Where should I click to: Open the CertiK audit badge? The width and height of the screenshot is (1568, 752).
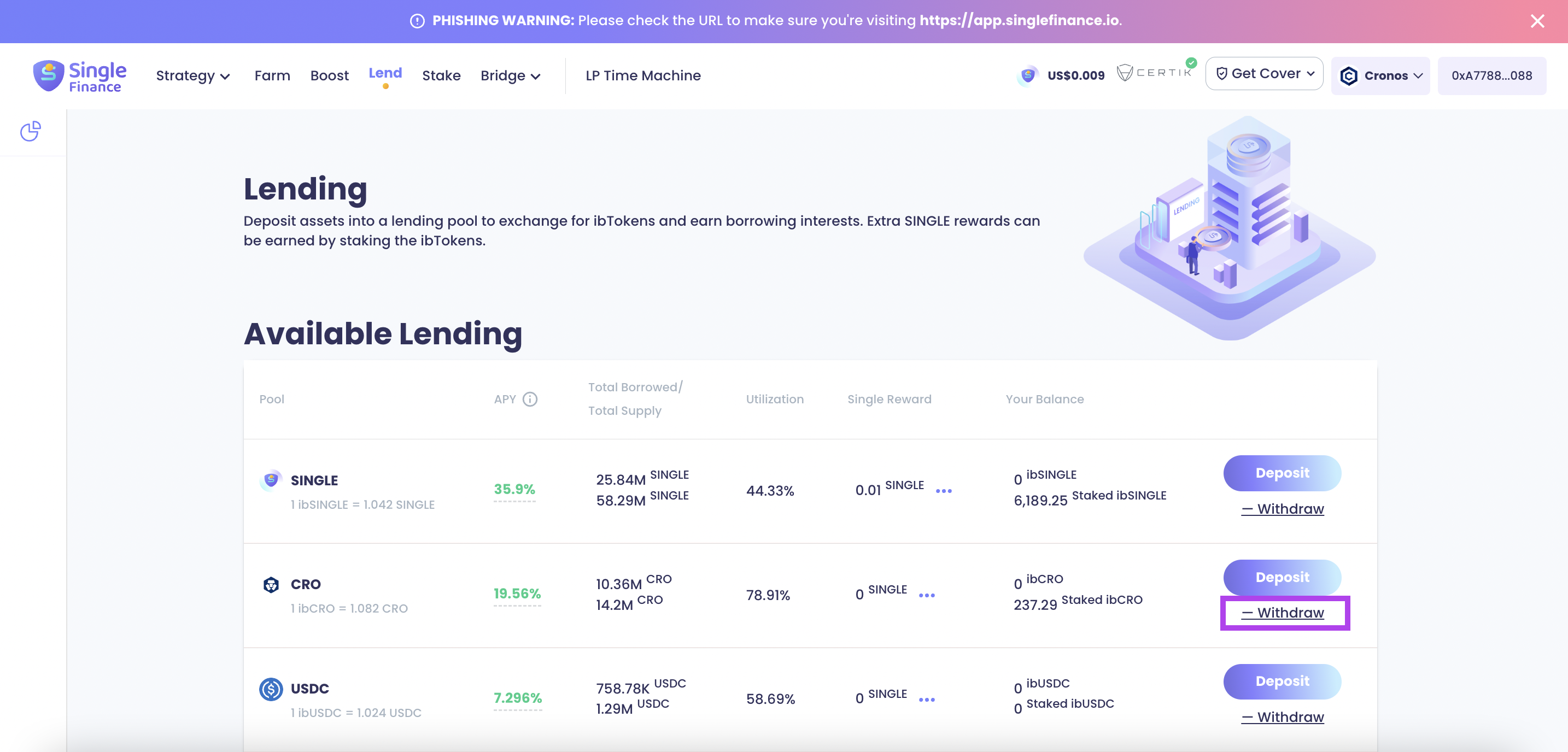(1156, 72)
